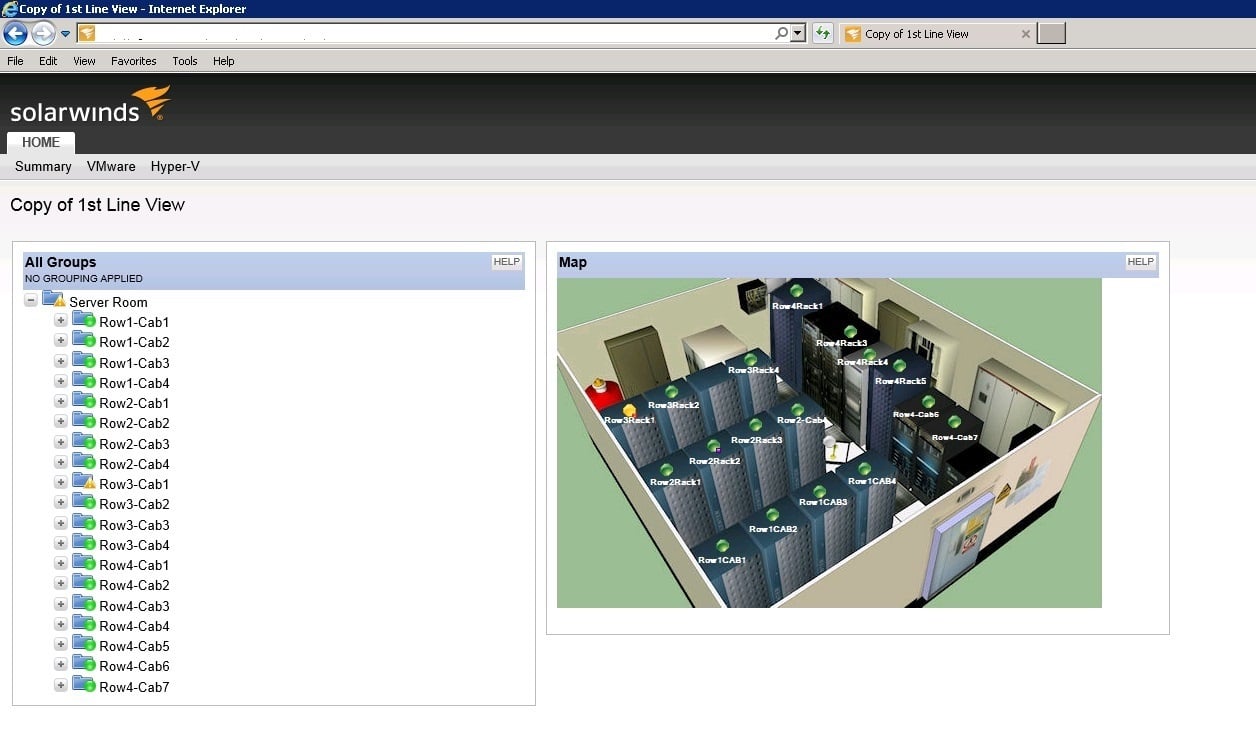The image size is (1256, 736).
Task: Open the Edit menu
Action: [x=48, y=61]
